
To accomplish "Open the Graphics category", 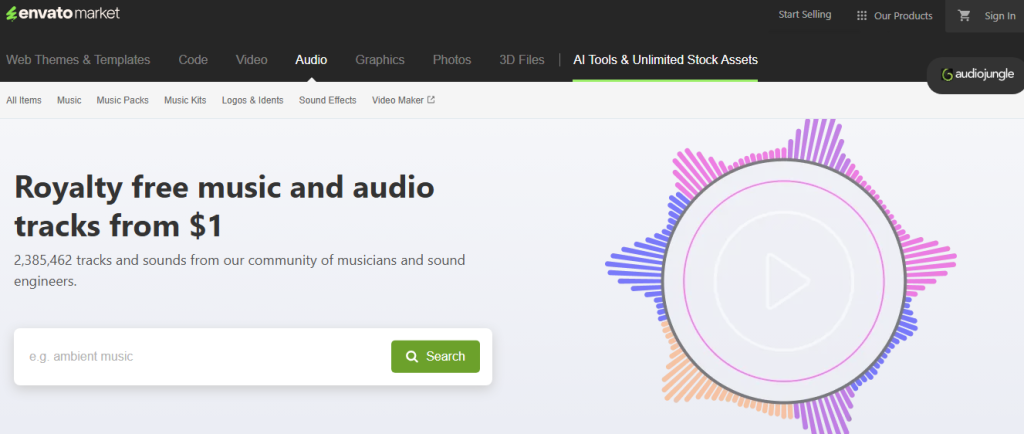I will point(380,60).
